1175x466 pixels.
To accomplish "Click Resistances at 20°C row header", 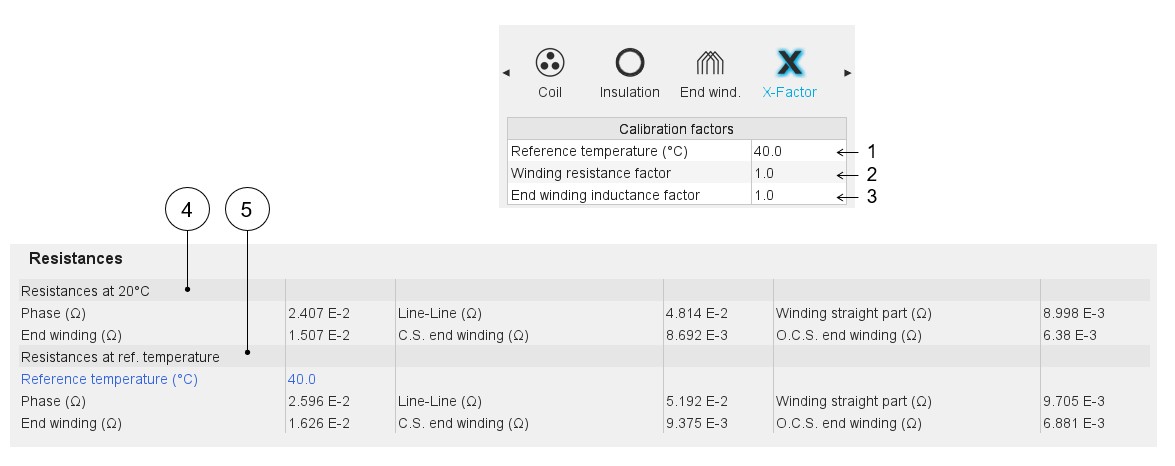I will click(x=85, y=291).
